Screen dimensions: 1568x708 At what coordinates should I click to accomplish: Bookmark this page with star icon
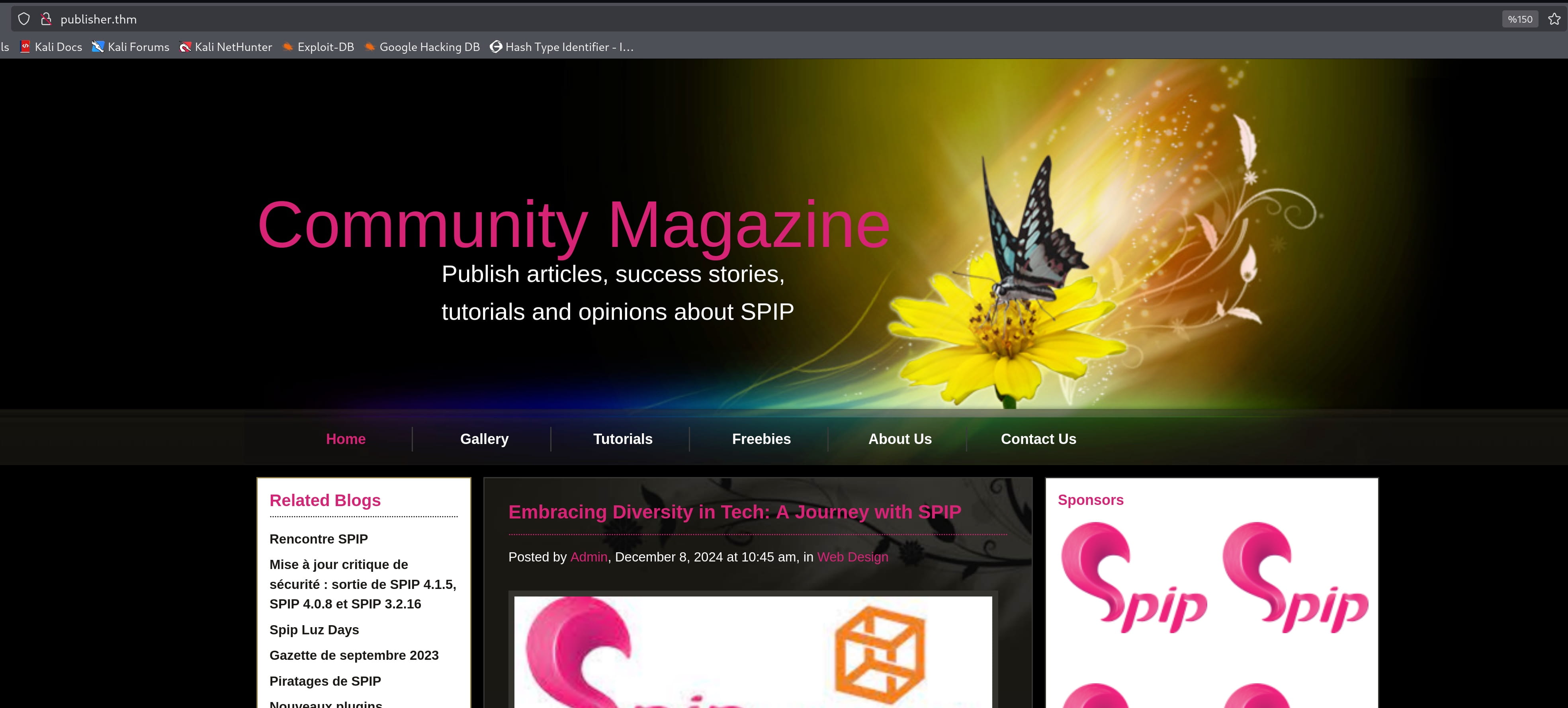1554,19
